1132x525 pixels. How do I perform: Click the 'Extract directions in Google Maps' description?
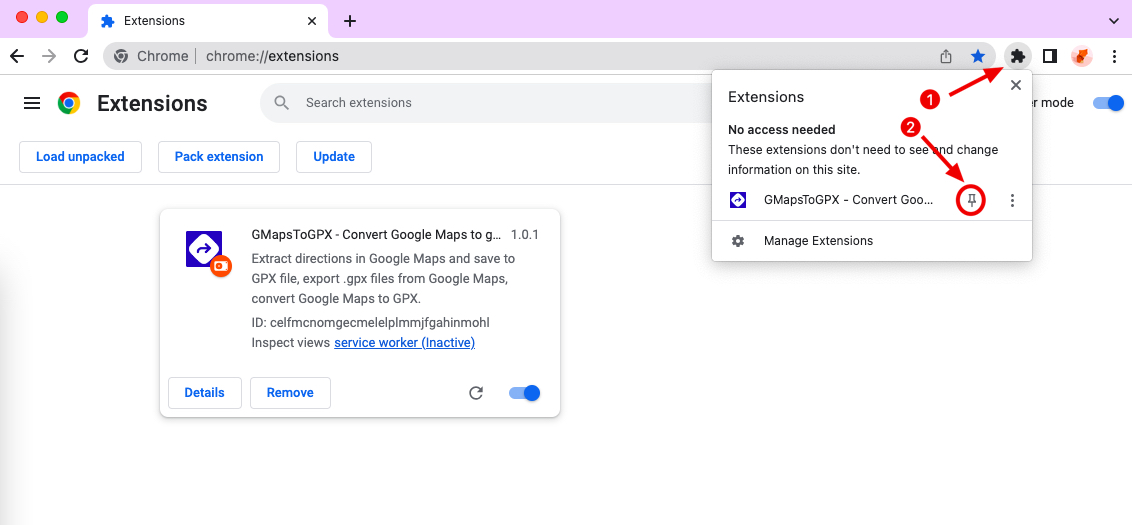383,278
